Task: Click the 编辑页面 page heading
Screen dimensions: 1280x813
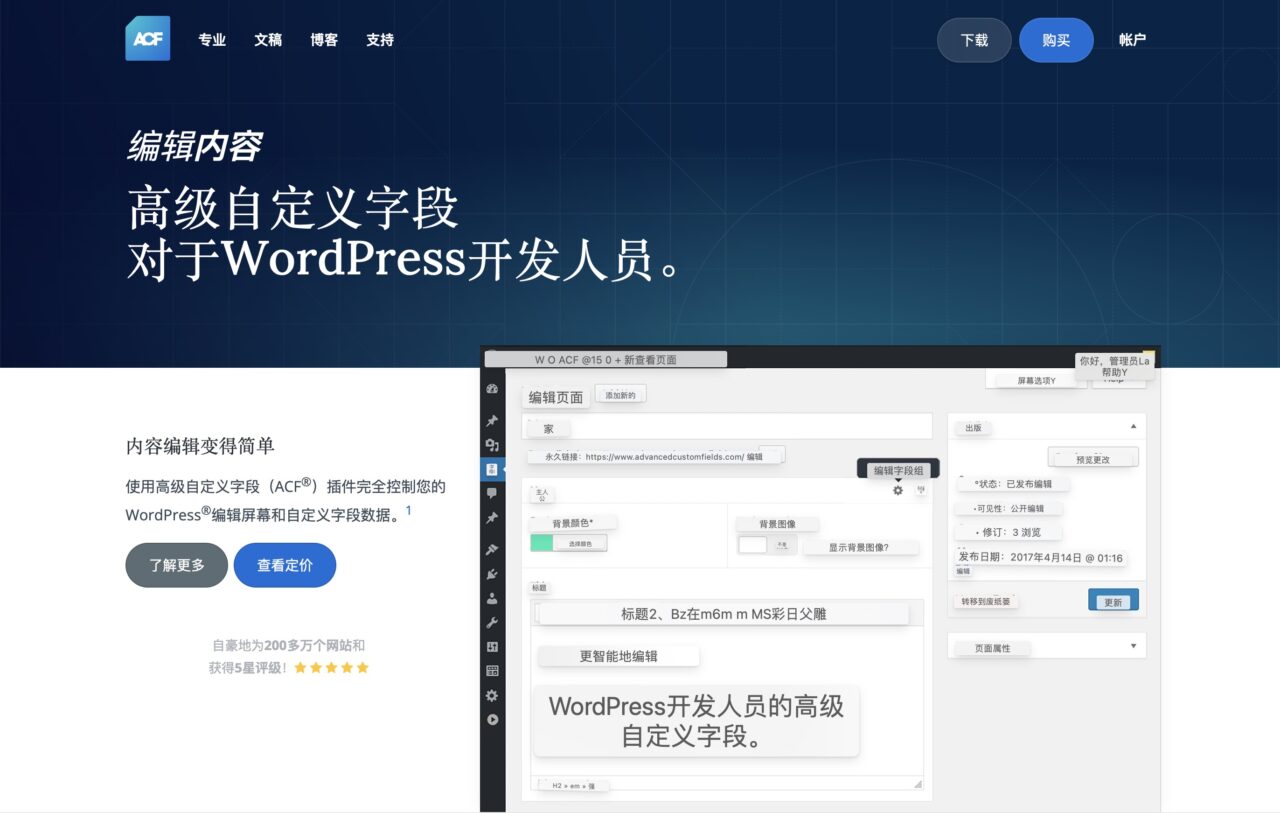Action: pos(556,397)
